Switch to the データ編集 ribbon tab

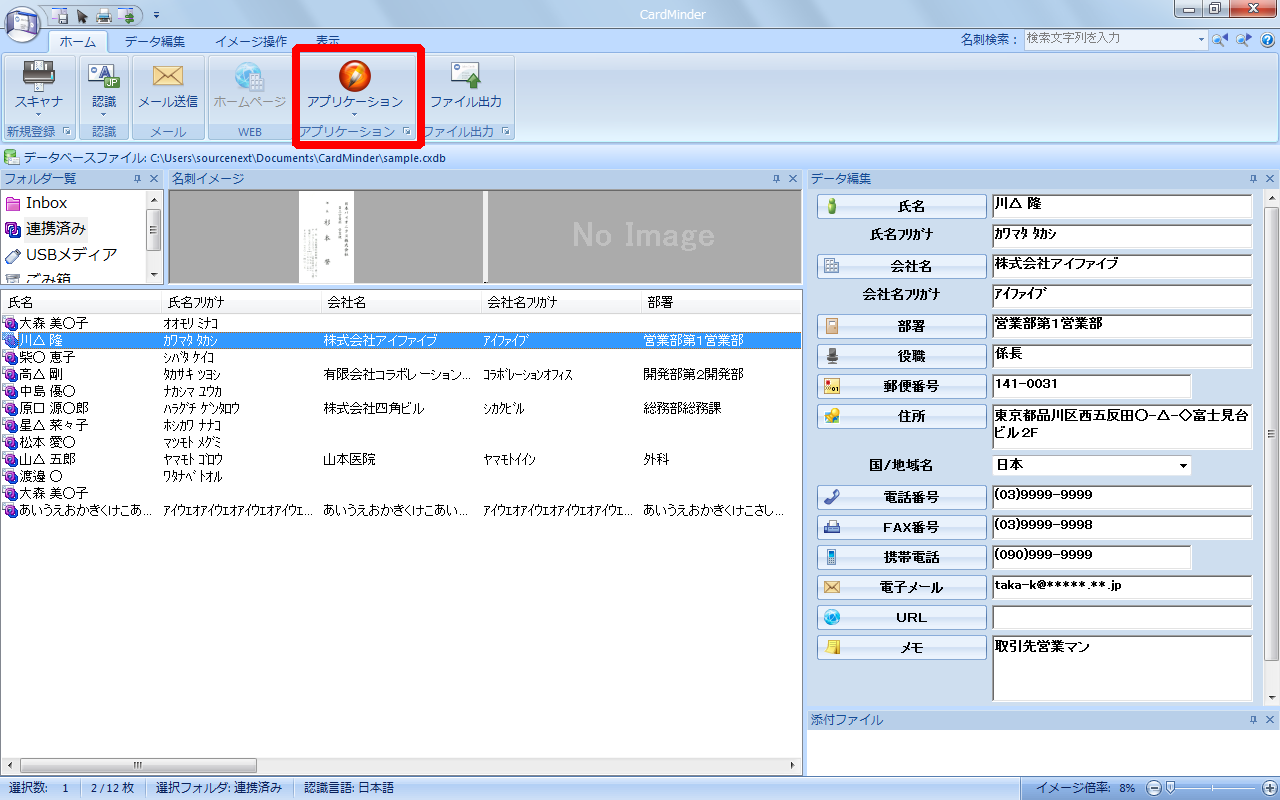click(154, 42)
